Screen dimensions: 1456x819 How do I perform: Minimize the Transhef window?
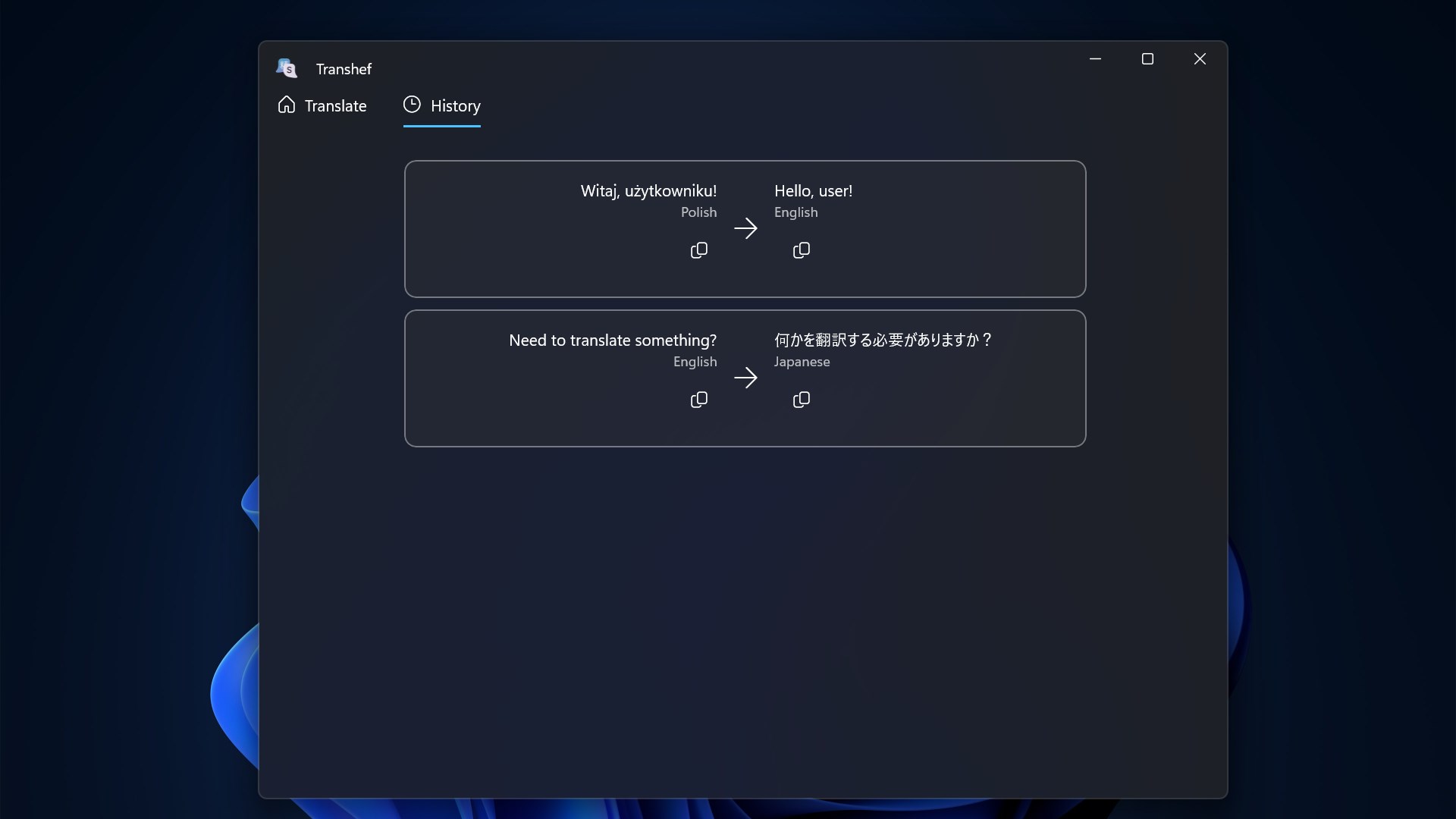[x=1095, y=59]
